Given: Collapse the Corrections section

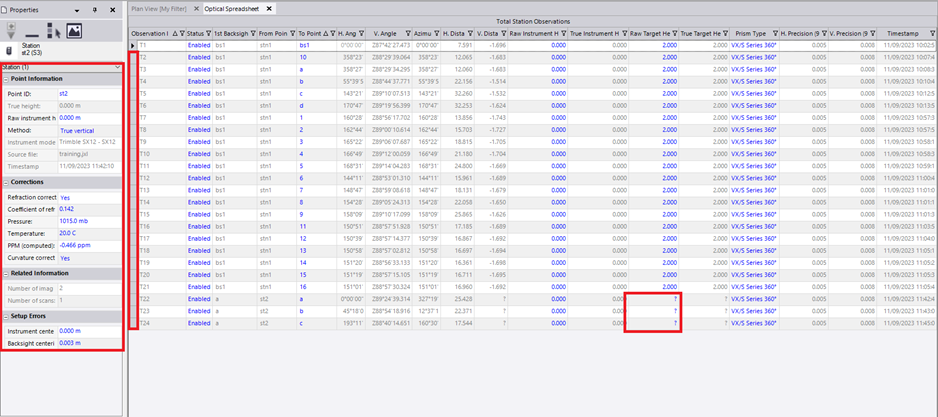Looking at the screenshot, I should (6, 182).
